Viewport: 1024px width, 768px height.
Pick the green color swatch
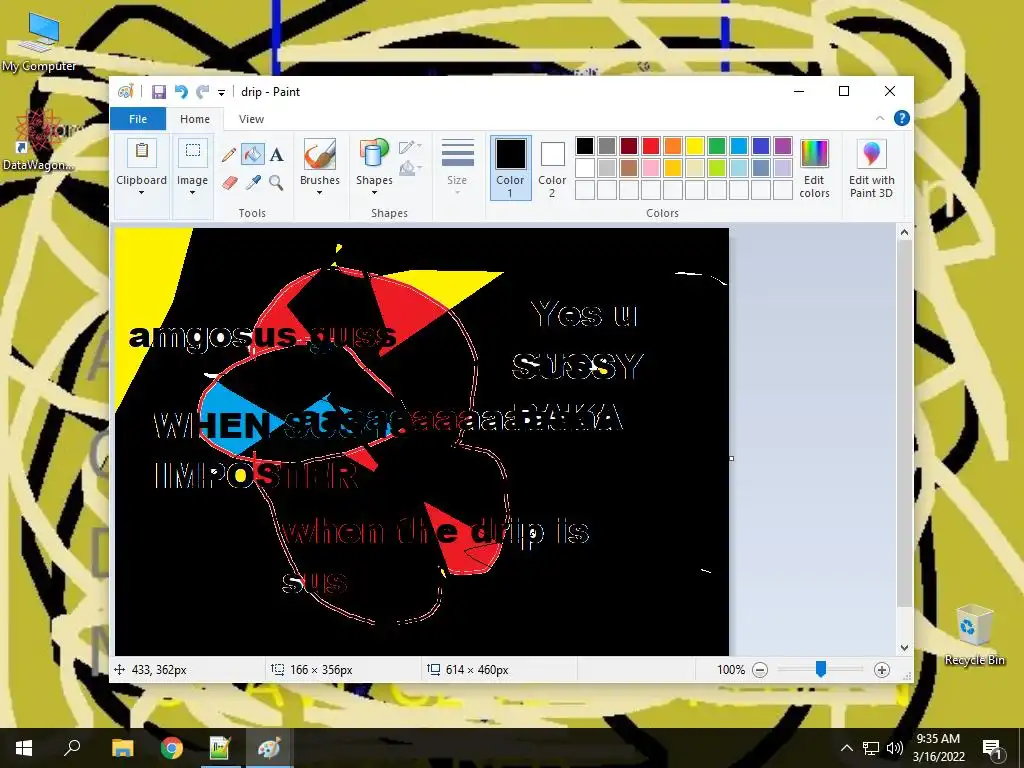(x=717, y=146)
